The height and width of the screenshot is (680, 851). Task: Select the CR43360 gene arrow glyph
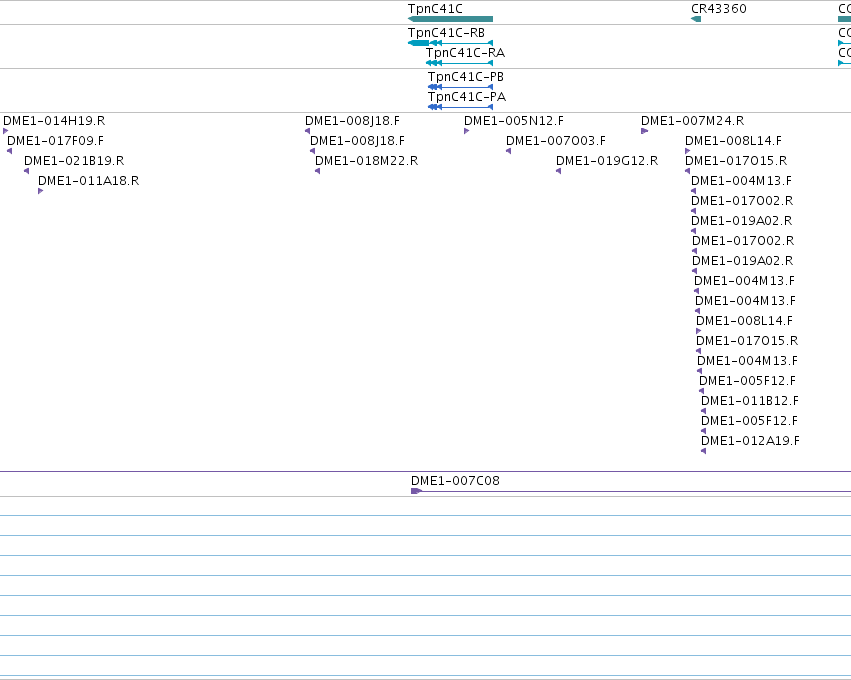click(x=696, y=19)
